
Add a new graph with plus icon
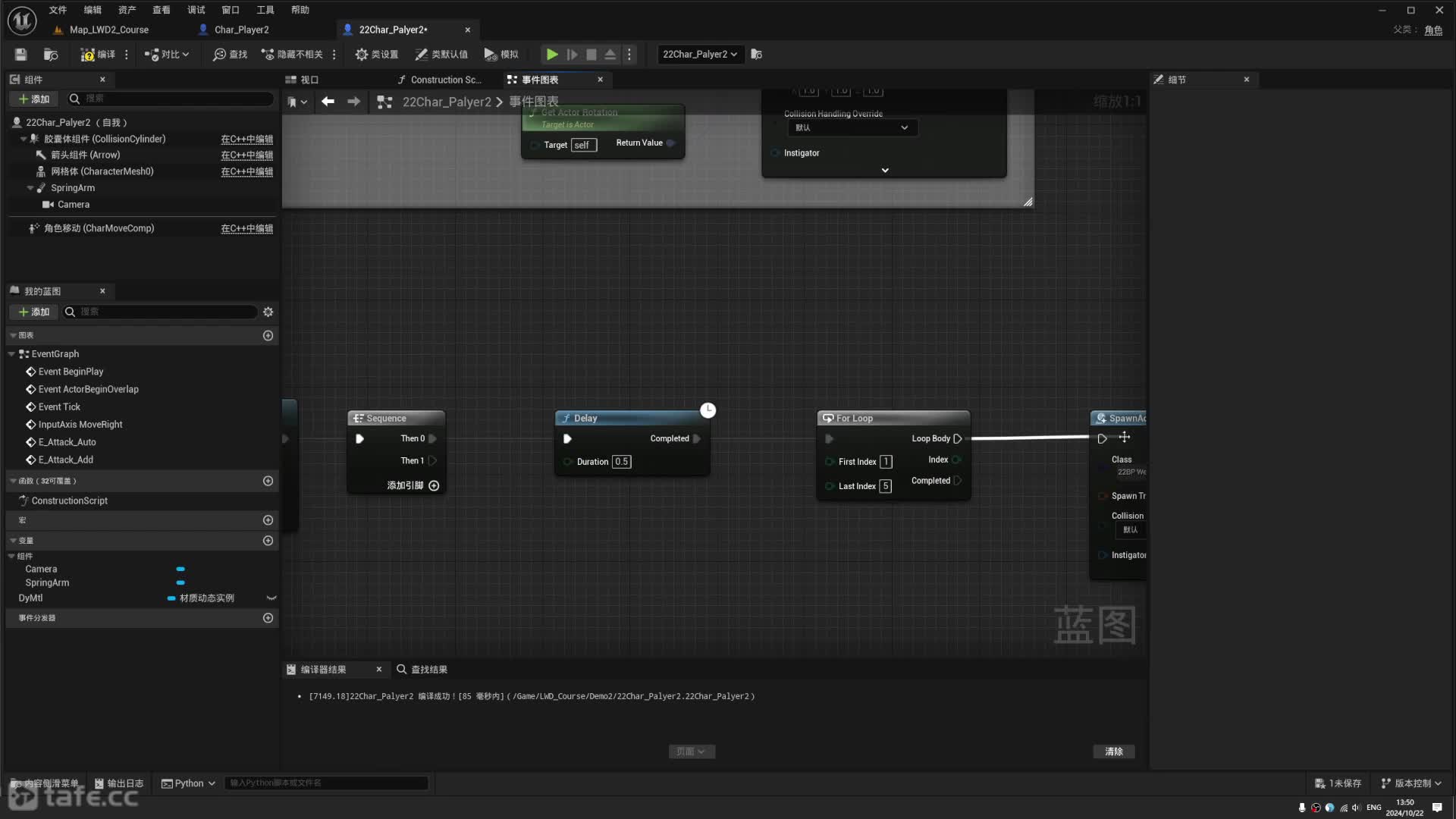tap(268, 335)
